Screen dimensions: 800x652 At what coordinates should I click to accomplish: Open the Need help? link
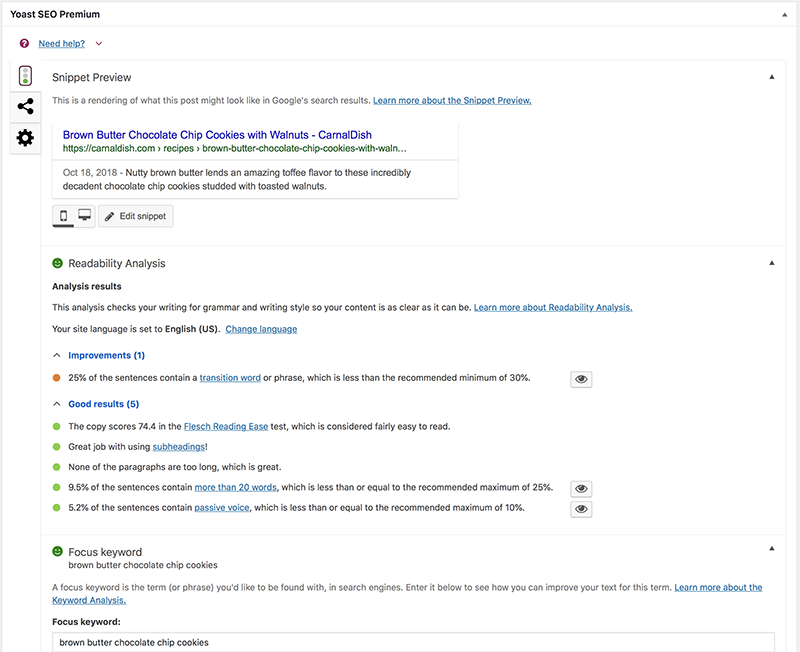(62, 44)
